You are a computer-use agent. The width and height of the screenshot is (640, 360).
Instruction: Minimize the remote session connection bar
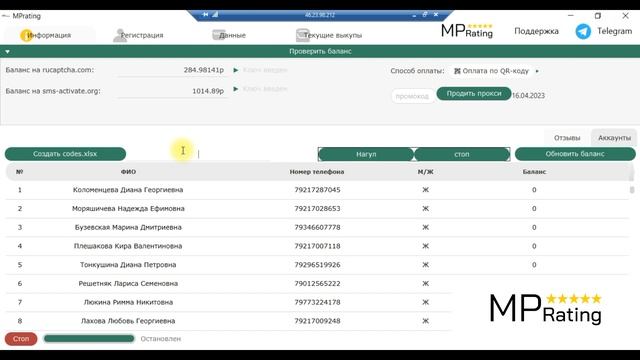(414, 15)
